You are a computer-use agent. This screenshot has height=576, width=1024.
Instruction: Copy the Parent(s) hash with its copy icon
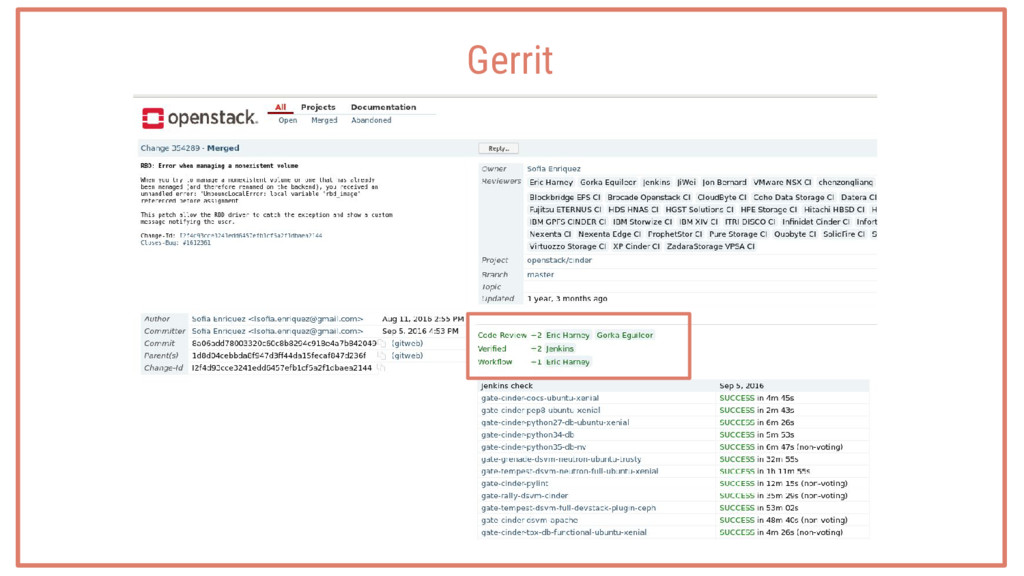pyautogui.click(x=382, y=356)
